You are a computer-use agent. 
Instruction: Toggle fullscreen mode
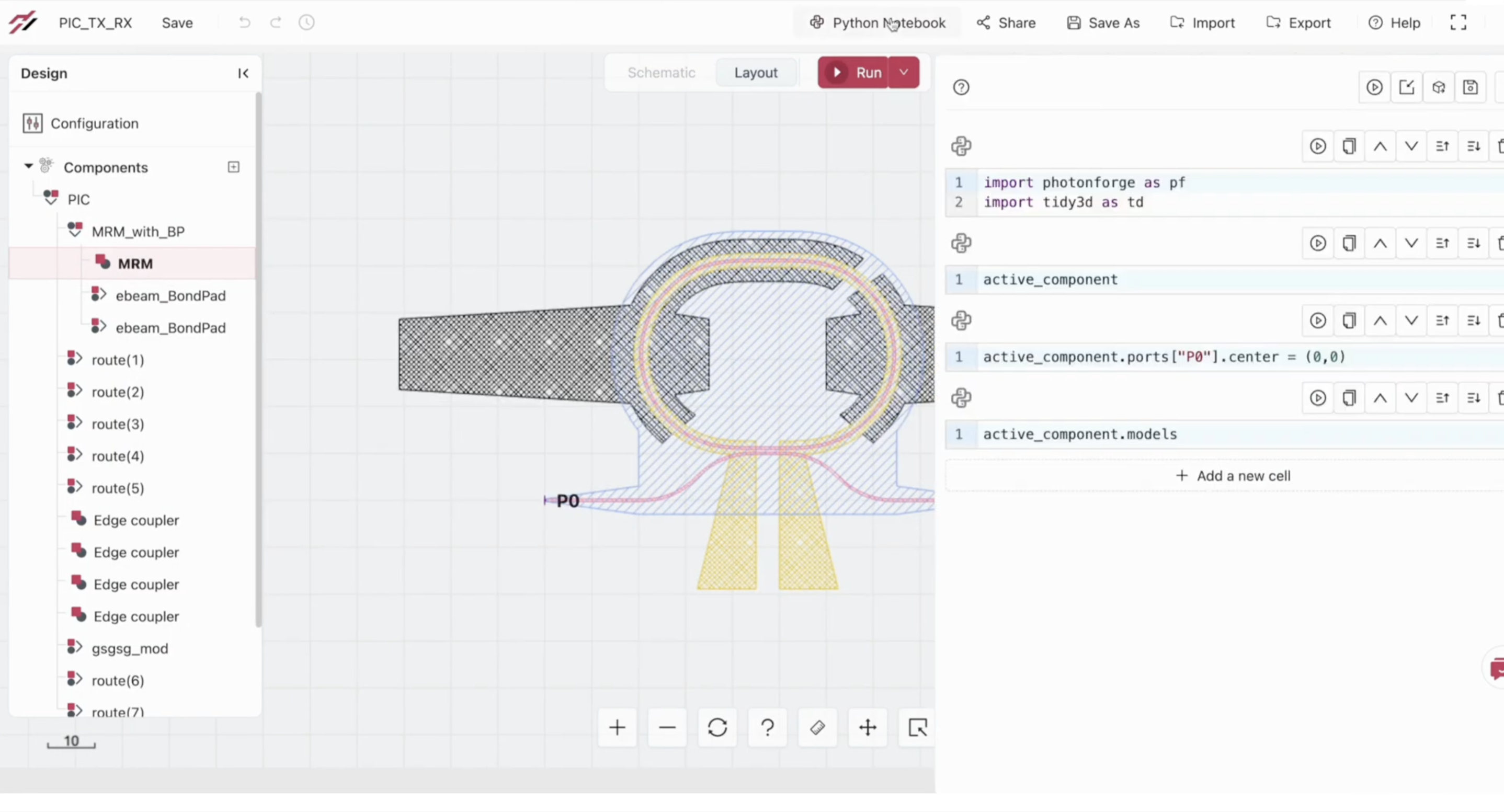click(x=1459, y=23)
